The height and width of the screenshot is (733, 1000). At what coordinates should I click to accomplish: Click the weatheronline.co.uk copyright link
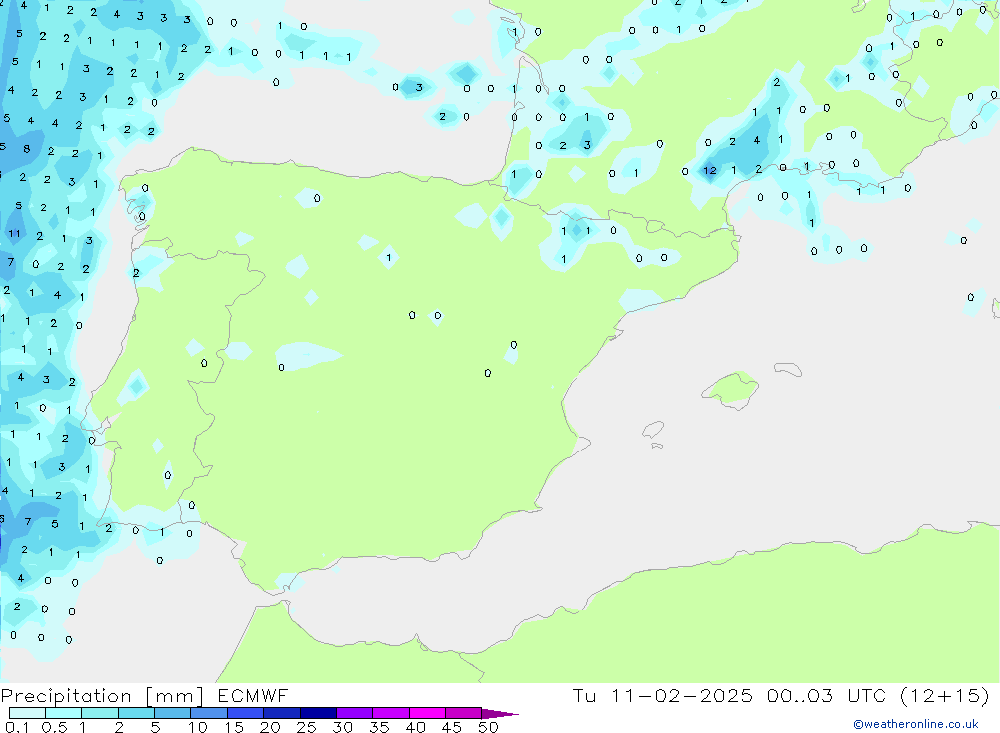pyautogui.click(x=915, y=724)
